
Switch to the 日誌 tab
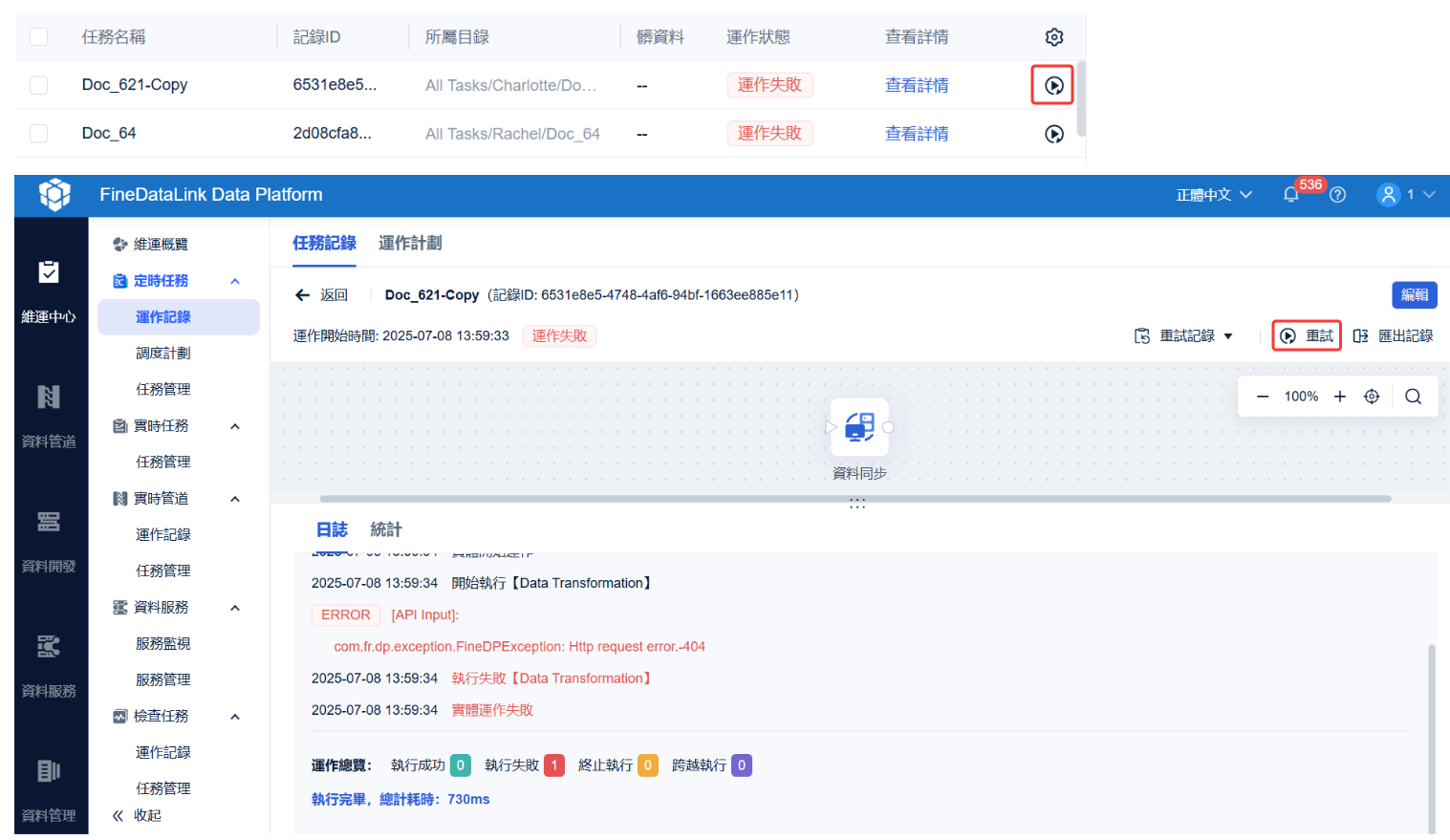coord(332,529)
